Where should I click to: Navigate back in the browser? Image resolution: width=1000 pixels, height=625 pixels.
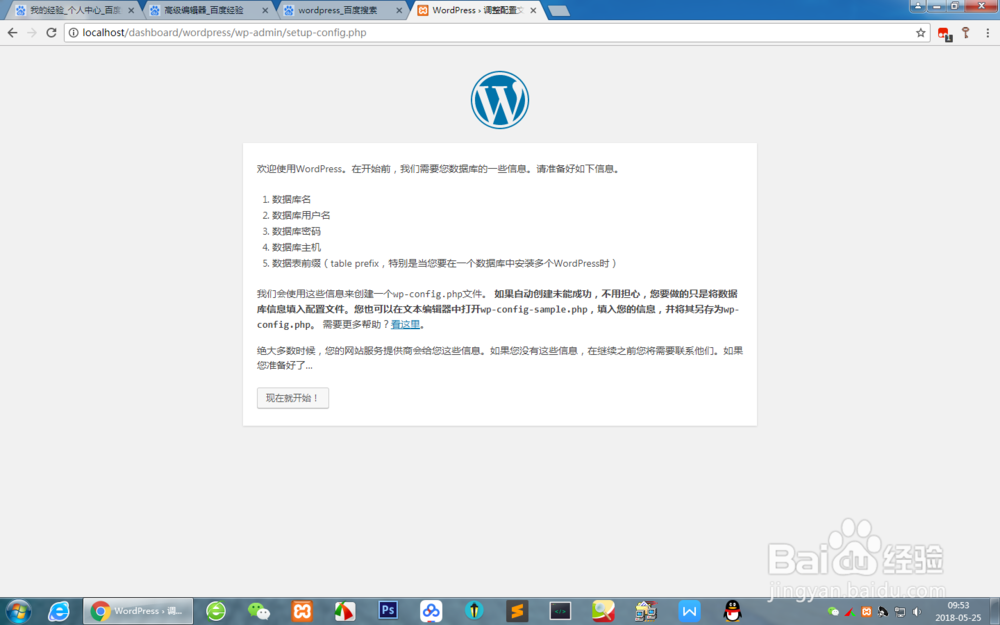tap(12, 32)
